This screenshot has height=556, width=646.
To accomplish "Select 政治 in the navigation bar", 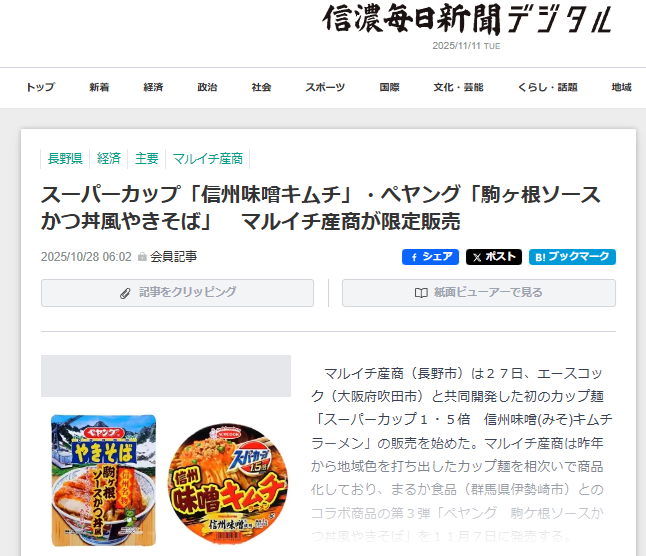I will point(207,87).
